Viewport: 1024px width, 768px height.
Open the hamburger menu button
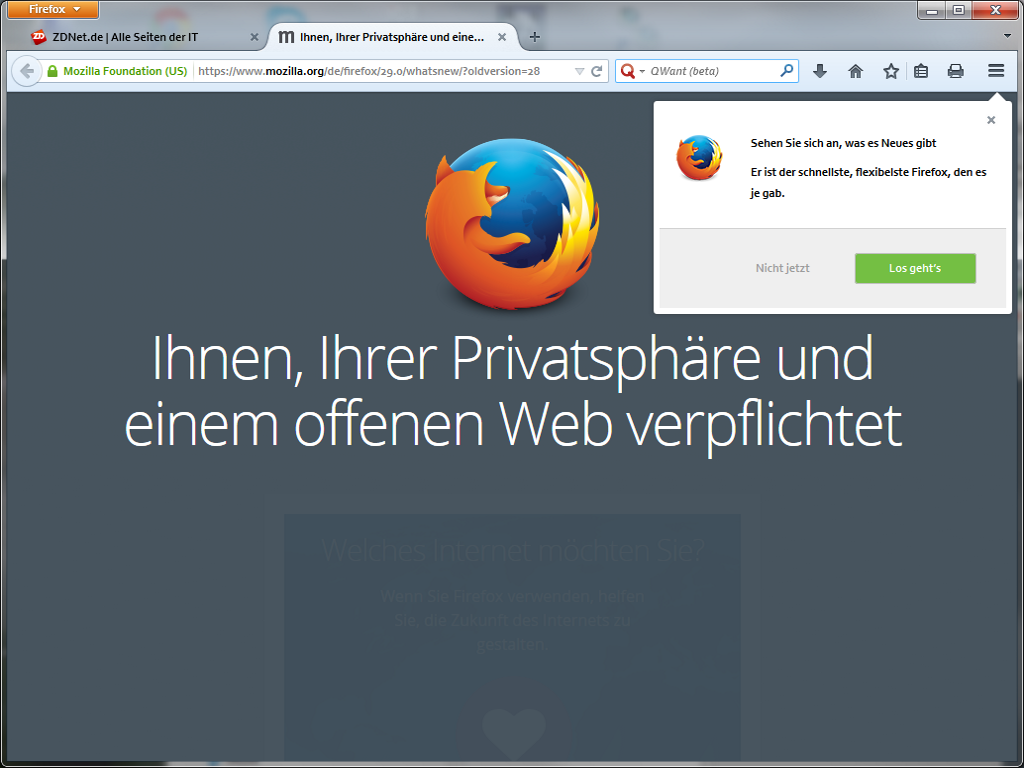(996, 71)
